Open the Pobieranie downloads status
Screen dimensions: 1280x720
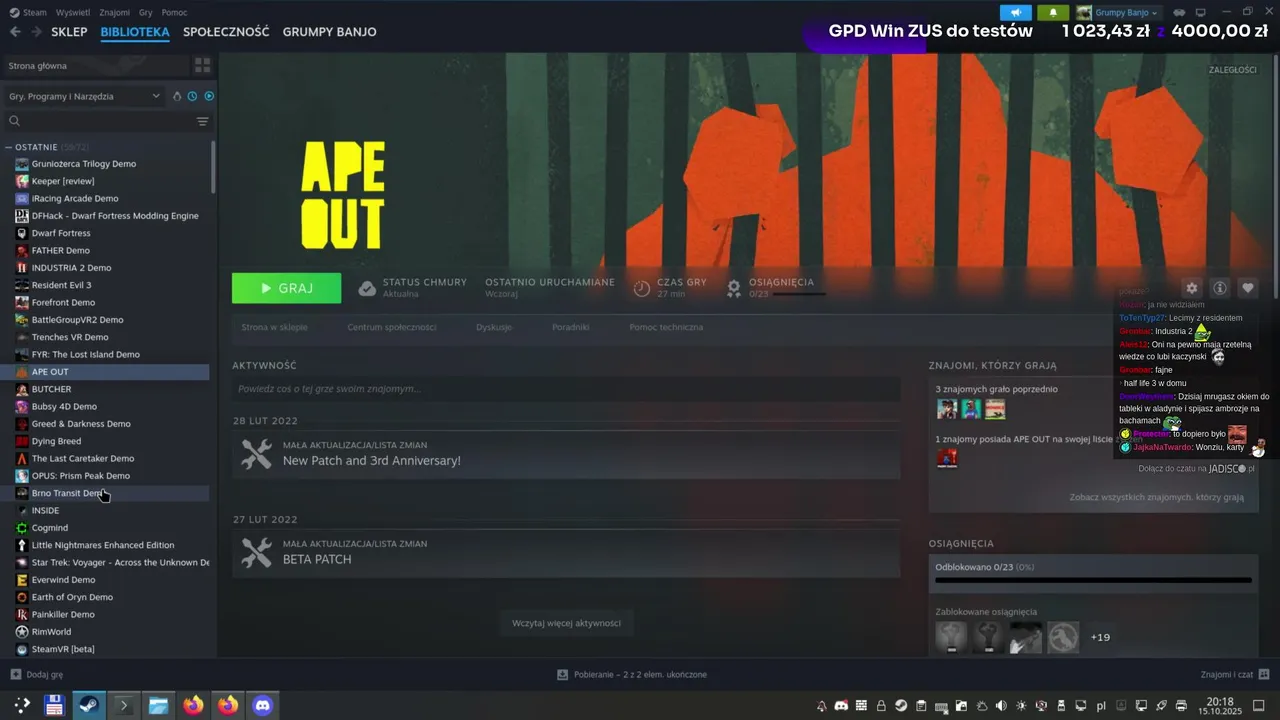632,675
